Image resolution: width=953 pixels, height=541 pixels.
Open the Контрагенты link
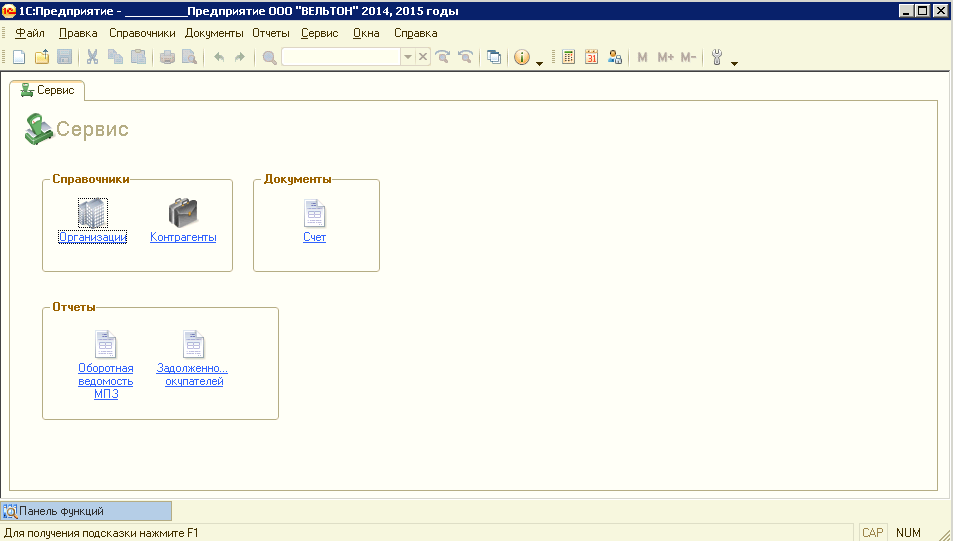point(183,238)
